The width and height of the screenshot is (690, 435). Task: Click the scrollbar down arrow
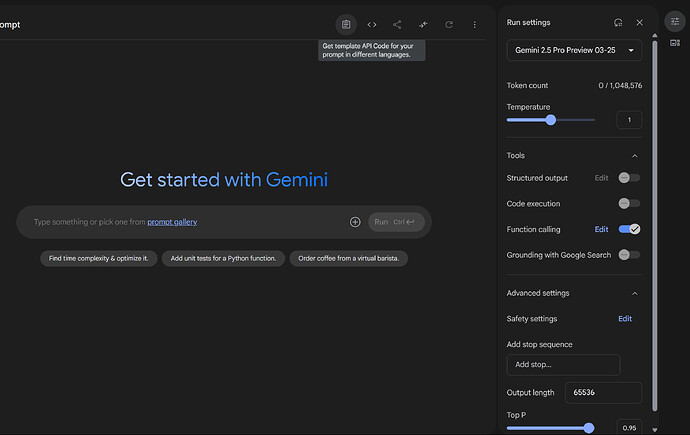coord(654,430)
